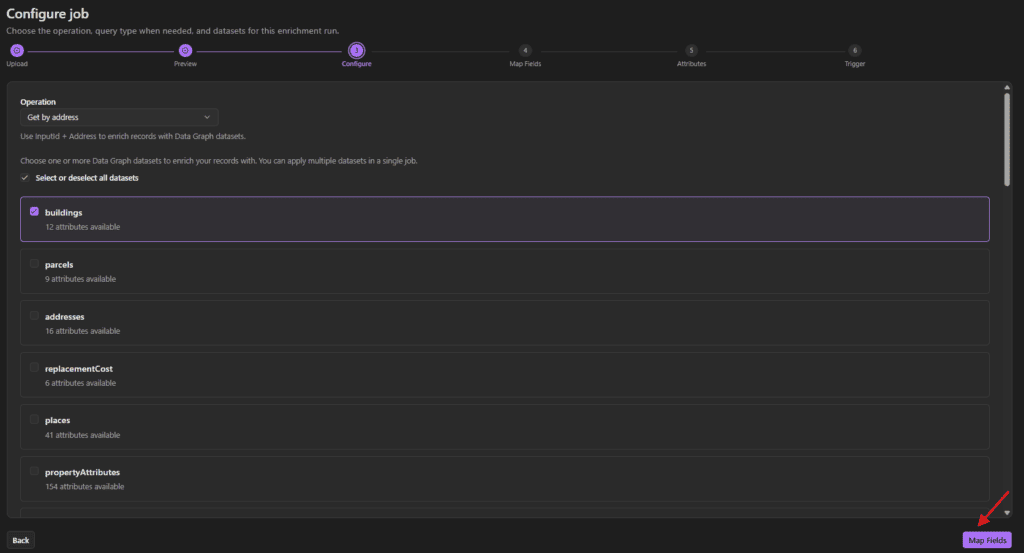1024x553 pixels.
Task: Click 'Choose one or more Data Graph datasets' text
Action: pyautogui.click(x=219, y=161)
